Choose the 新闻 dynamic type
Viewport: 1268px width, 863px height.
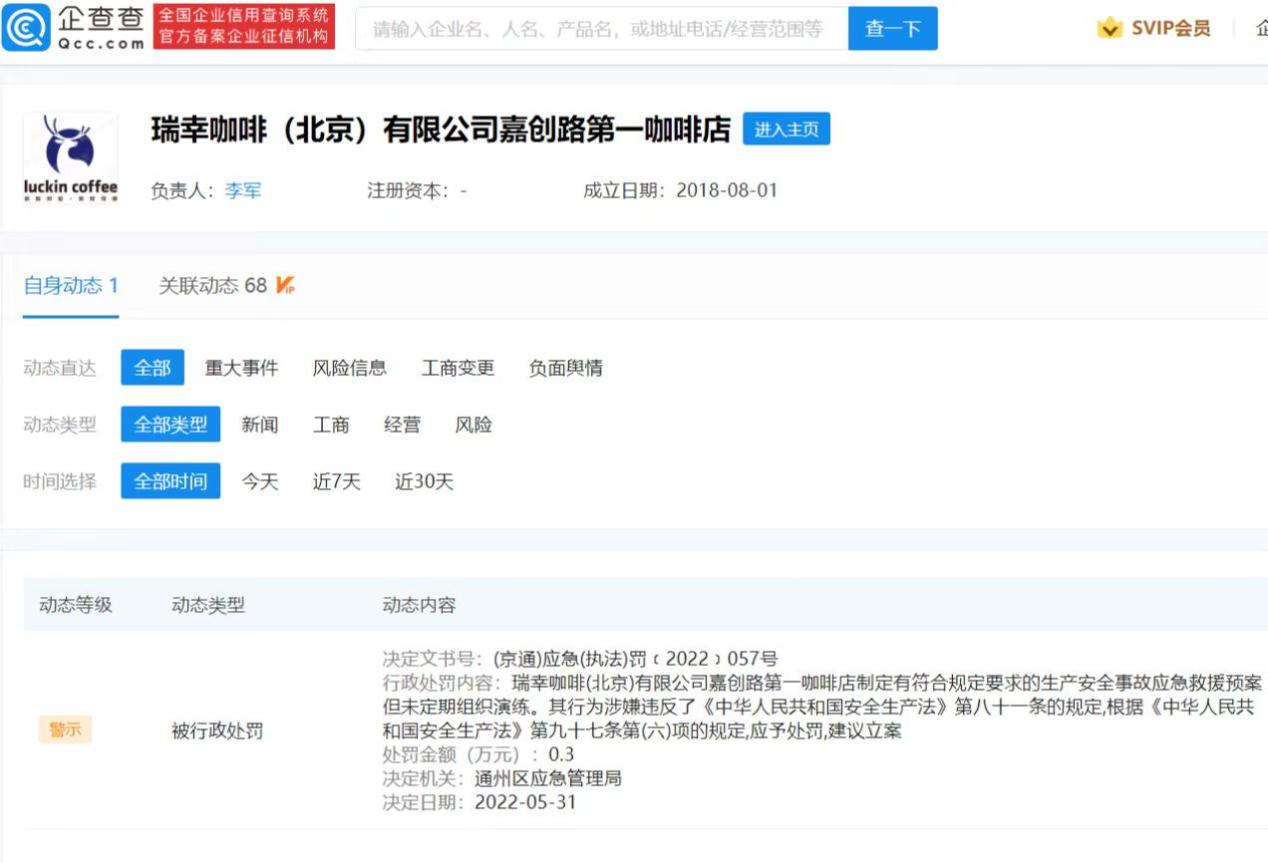(x=259, y=424)
